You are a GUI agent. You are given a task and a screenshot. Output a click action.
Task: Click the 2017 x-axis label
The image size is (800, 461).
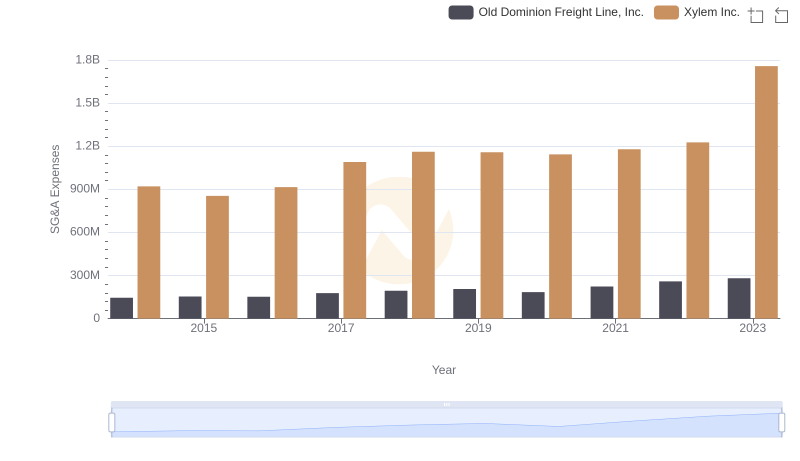tap(341, 328)
